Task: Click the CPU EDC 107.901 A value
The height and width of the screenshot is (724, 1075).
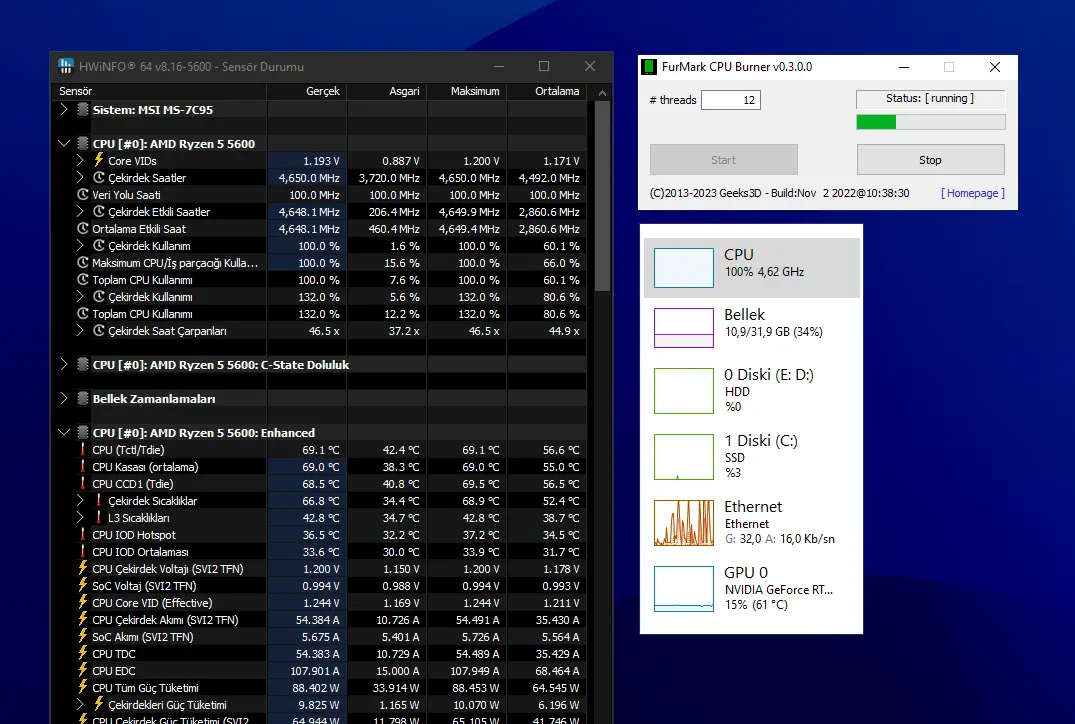Action: (x=315, y=671)
